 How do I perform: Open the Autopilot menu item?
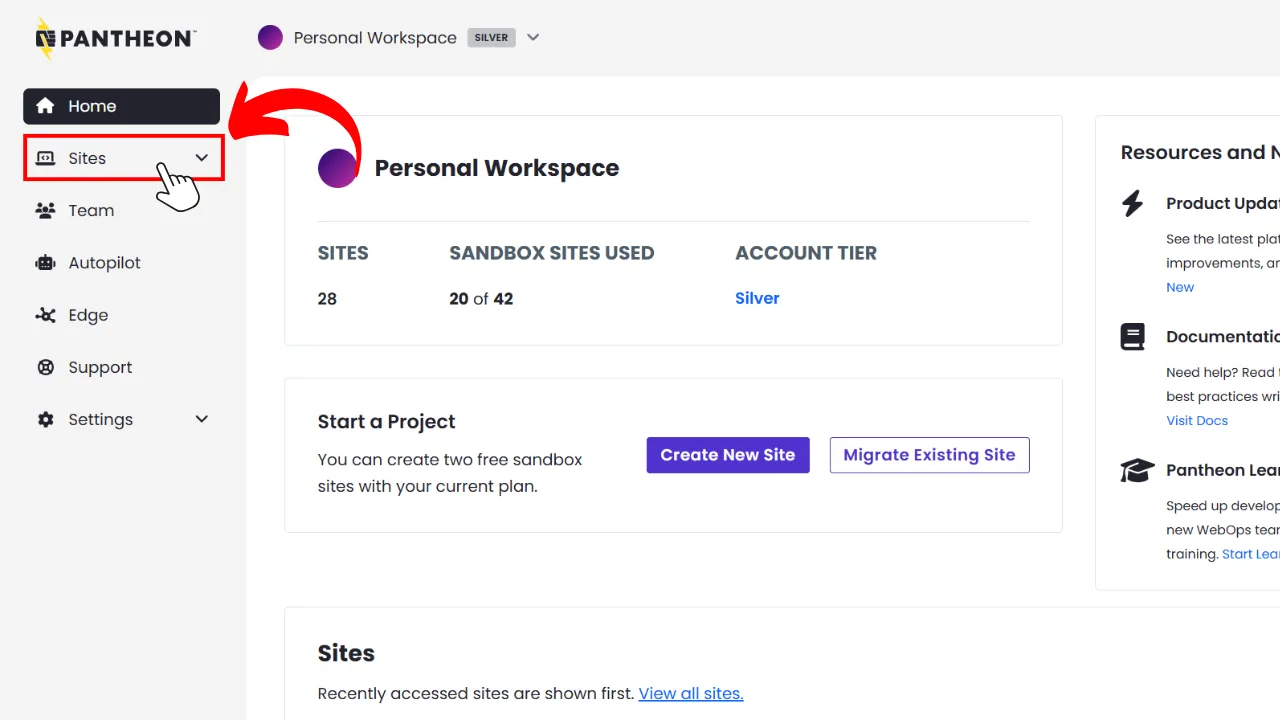coord(104,263)
